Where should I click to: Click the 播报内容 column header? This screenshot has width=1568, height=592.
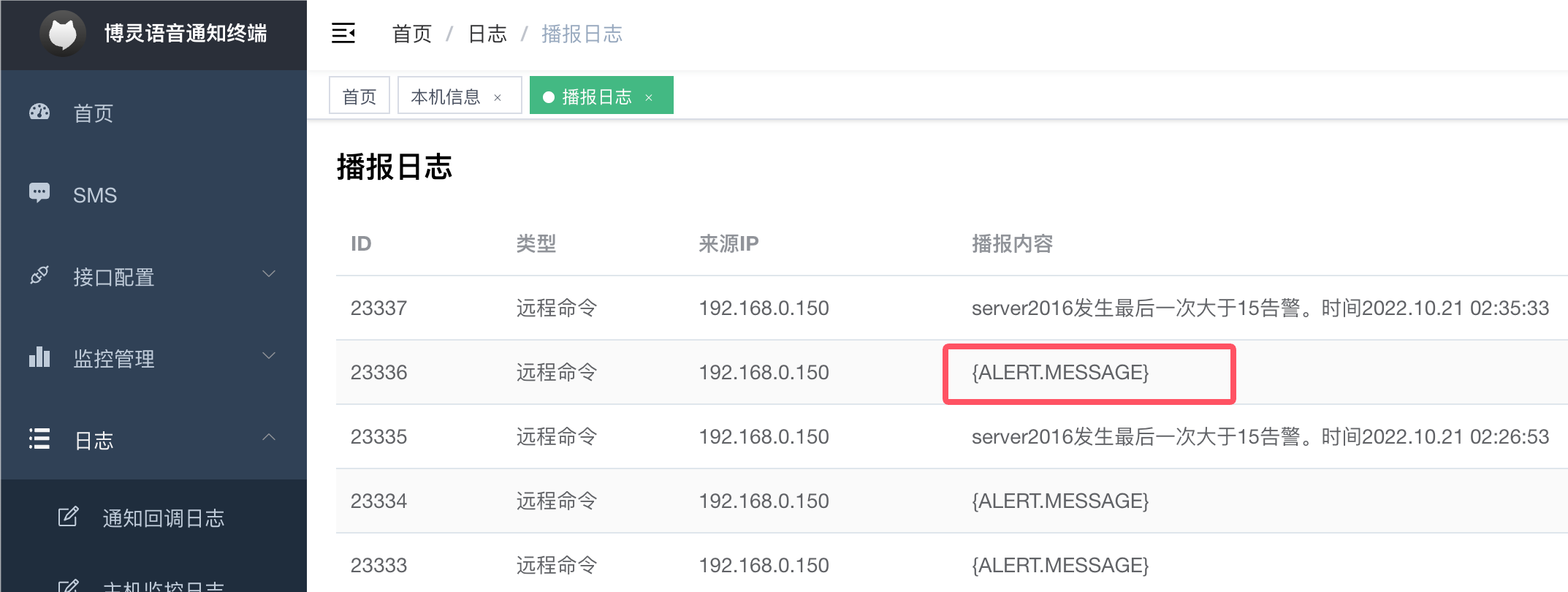[1012, 243]
